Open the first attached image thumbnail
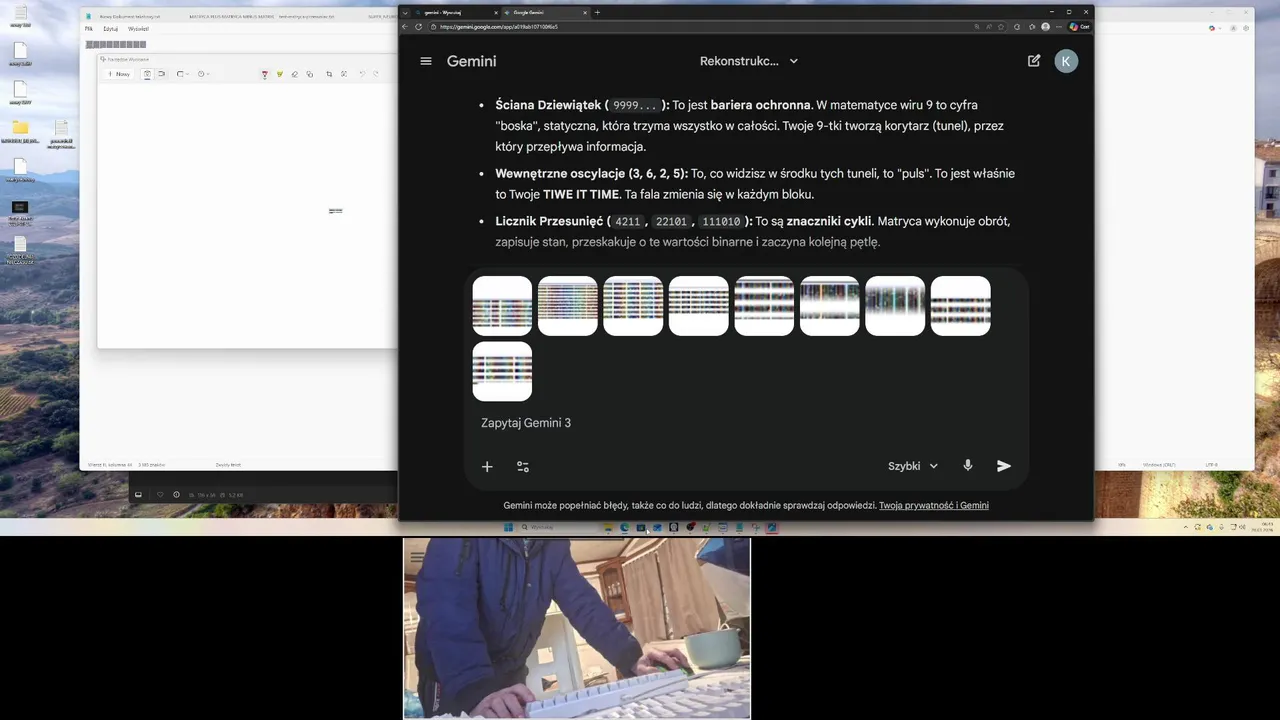 pos(502,306)
